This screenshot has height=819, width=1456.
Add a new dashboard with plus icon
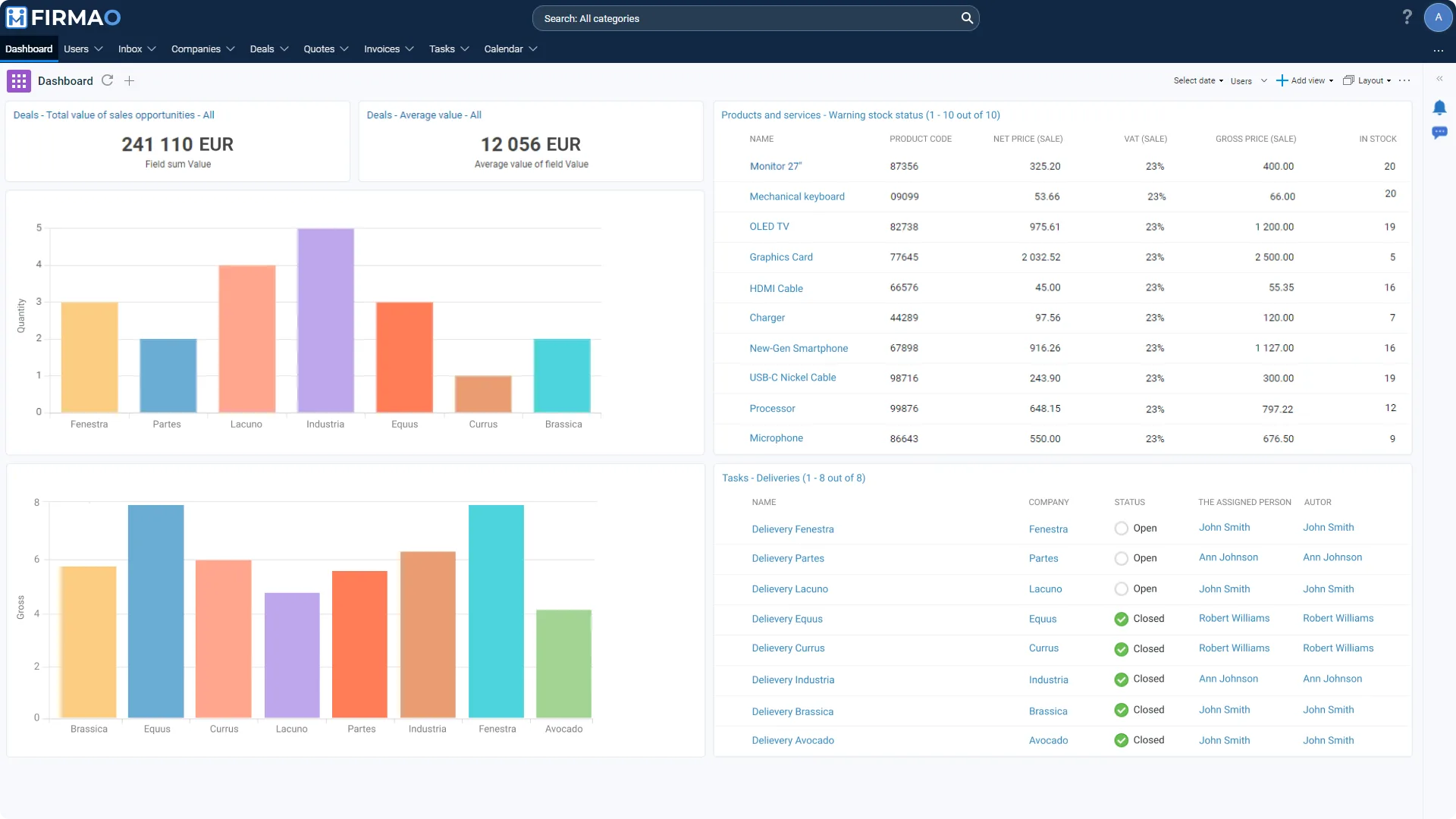click(x=130, y=81)
